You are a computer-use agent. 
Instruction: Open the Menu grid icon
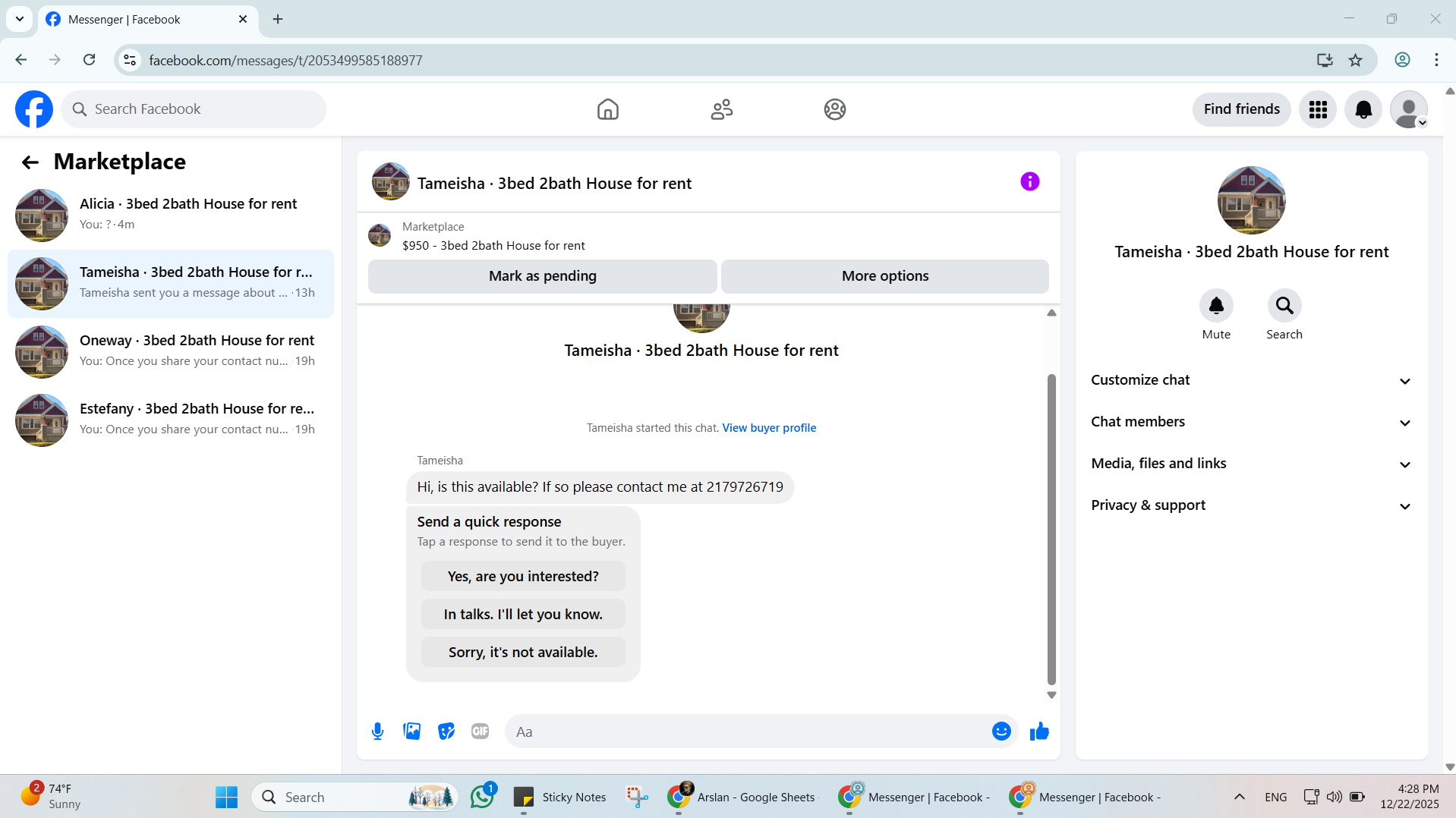(1318, 109)
